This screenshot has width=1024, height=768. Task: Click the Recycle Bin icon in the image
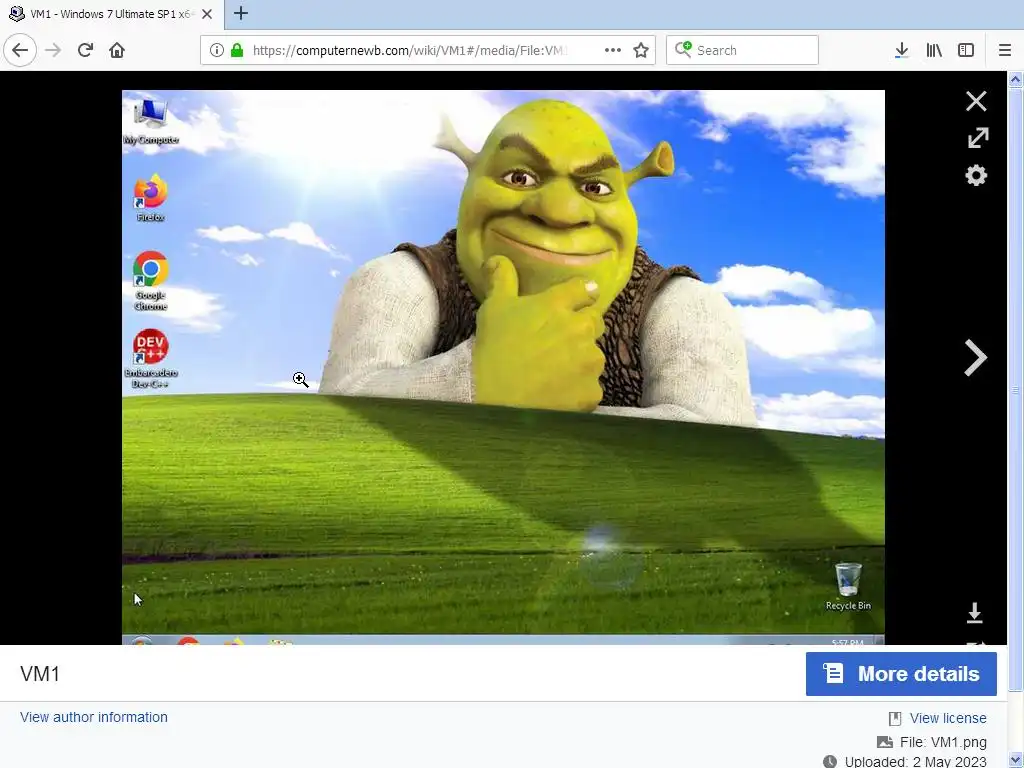[848, 586]
